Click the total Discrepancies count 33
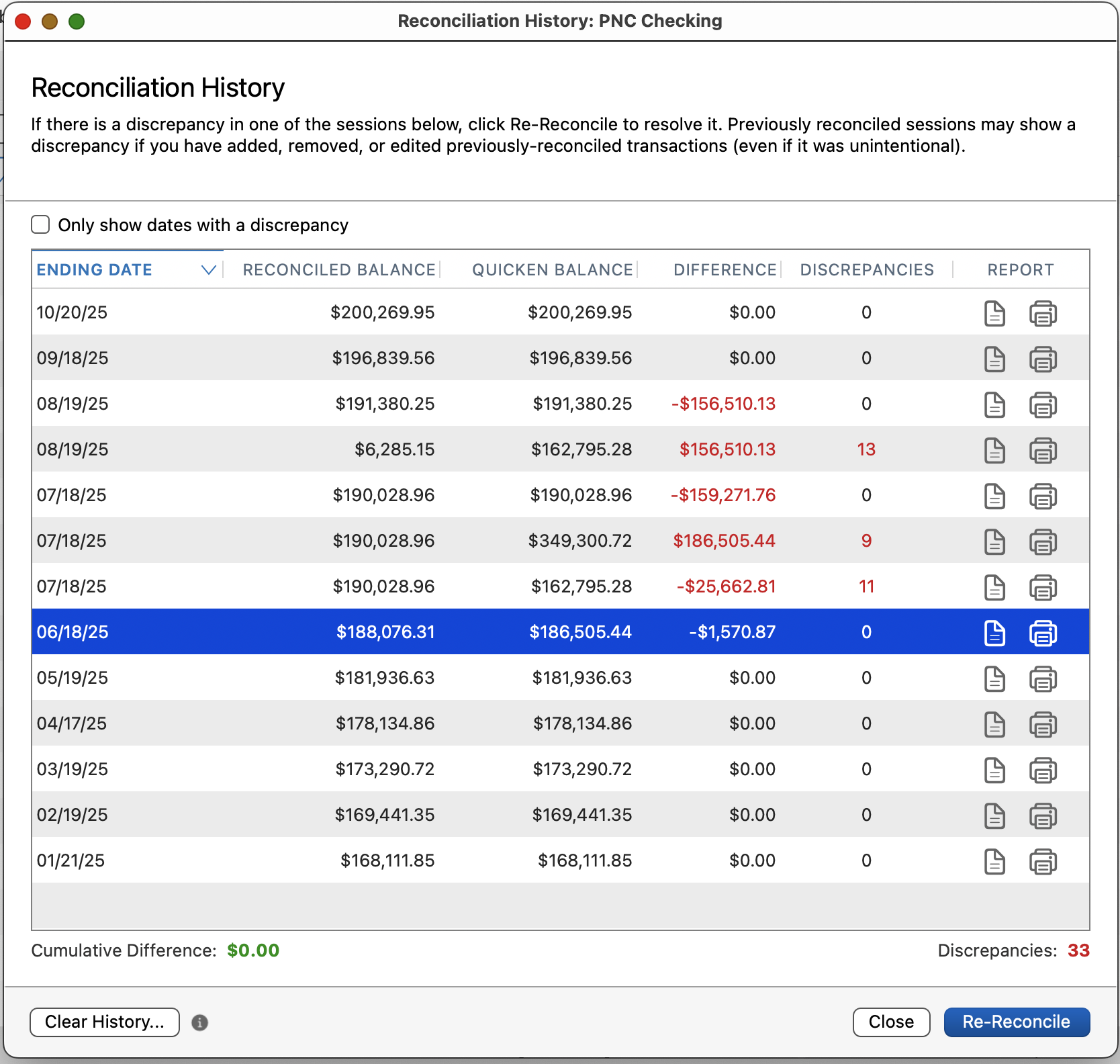This screenshot has width=1120, height=1064. click(x=1078, y=950)
